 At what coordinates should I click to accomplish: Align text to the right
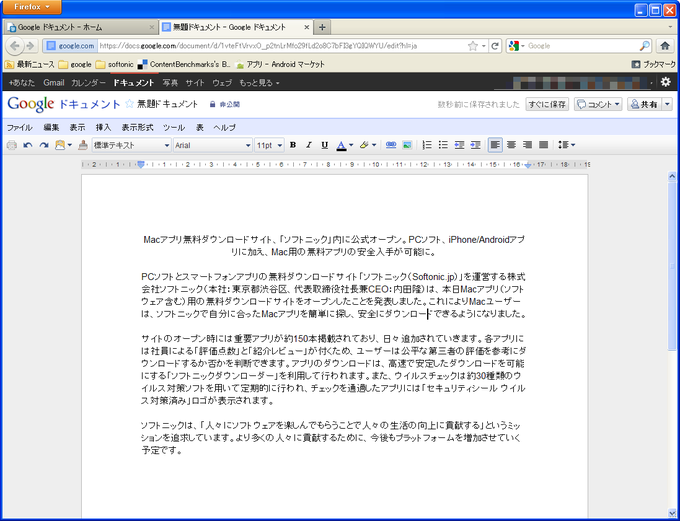pos(527,145)
